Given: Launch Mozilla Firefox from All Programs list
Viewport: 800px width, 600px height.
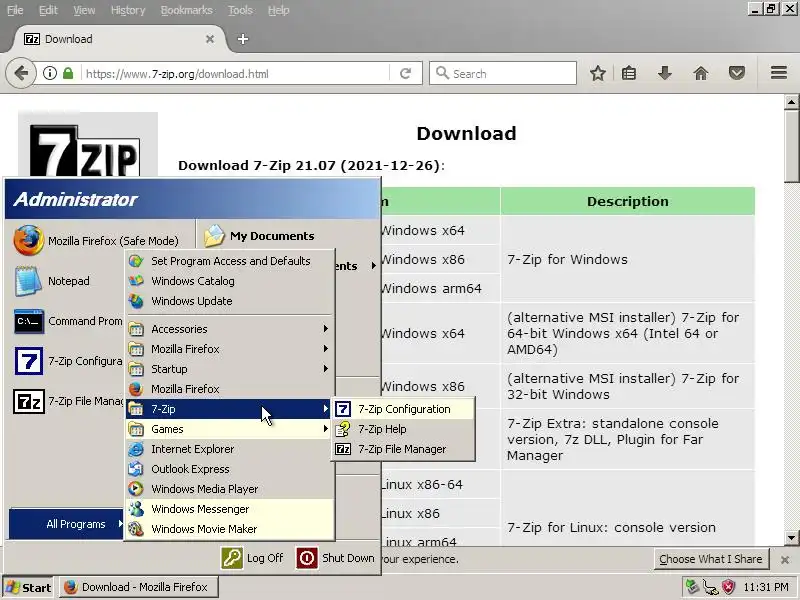Looking at the screenshot, I should tap(230, 389).
